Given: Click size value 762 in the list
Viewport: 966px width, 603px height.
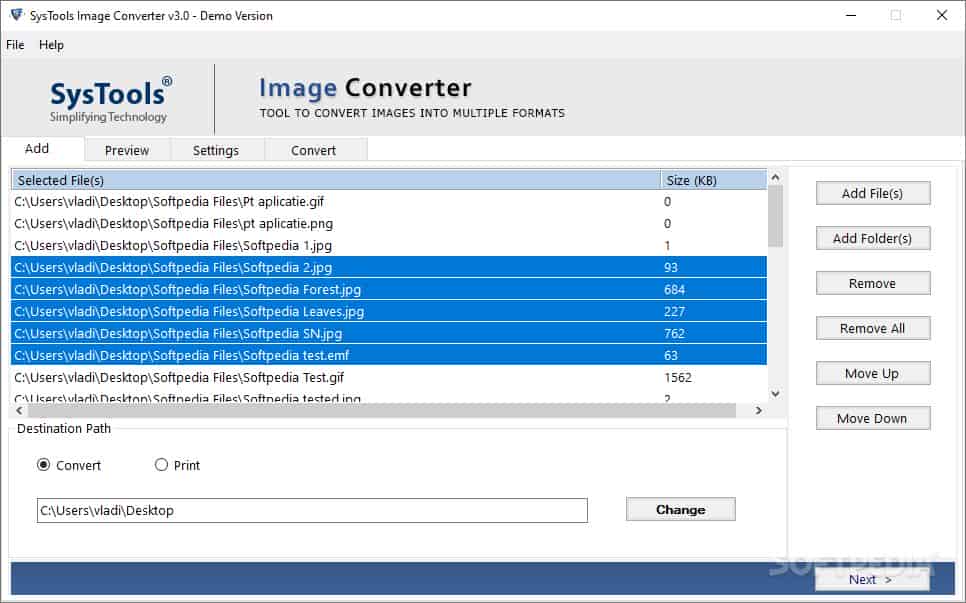Looking at the screenshot, I should coord(674,333).
